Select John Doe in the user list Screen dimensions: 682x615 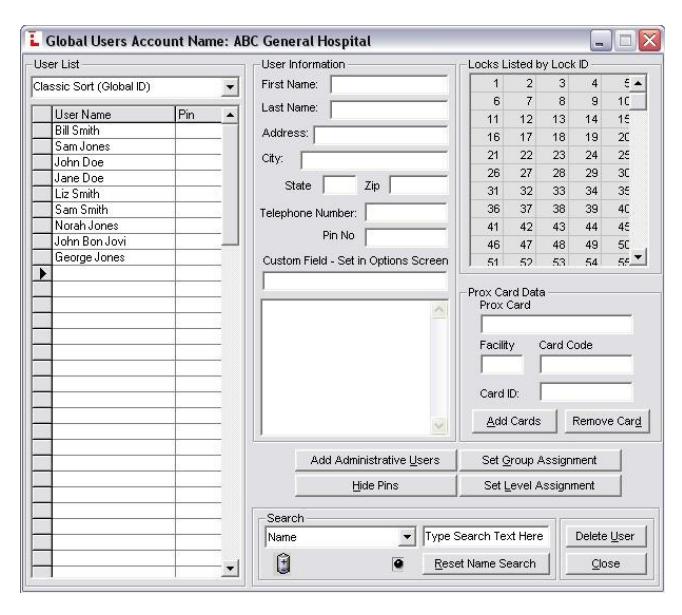(x=114, y=162)
